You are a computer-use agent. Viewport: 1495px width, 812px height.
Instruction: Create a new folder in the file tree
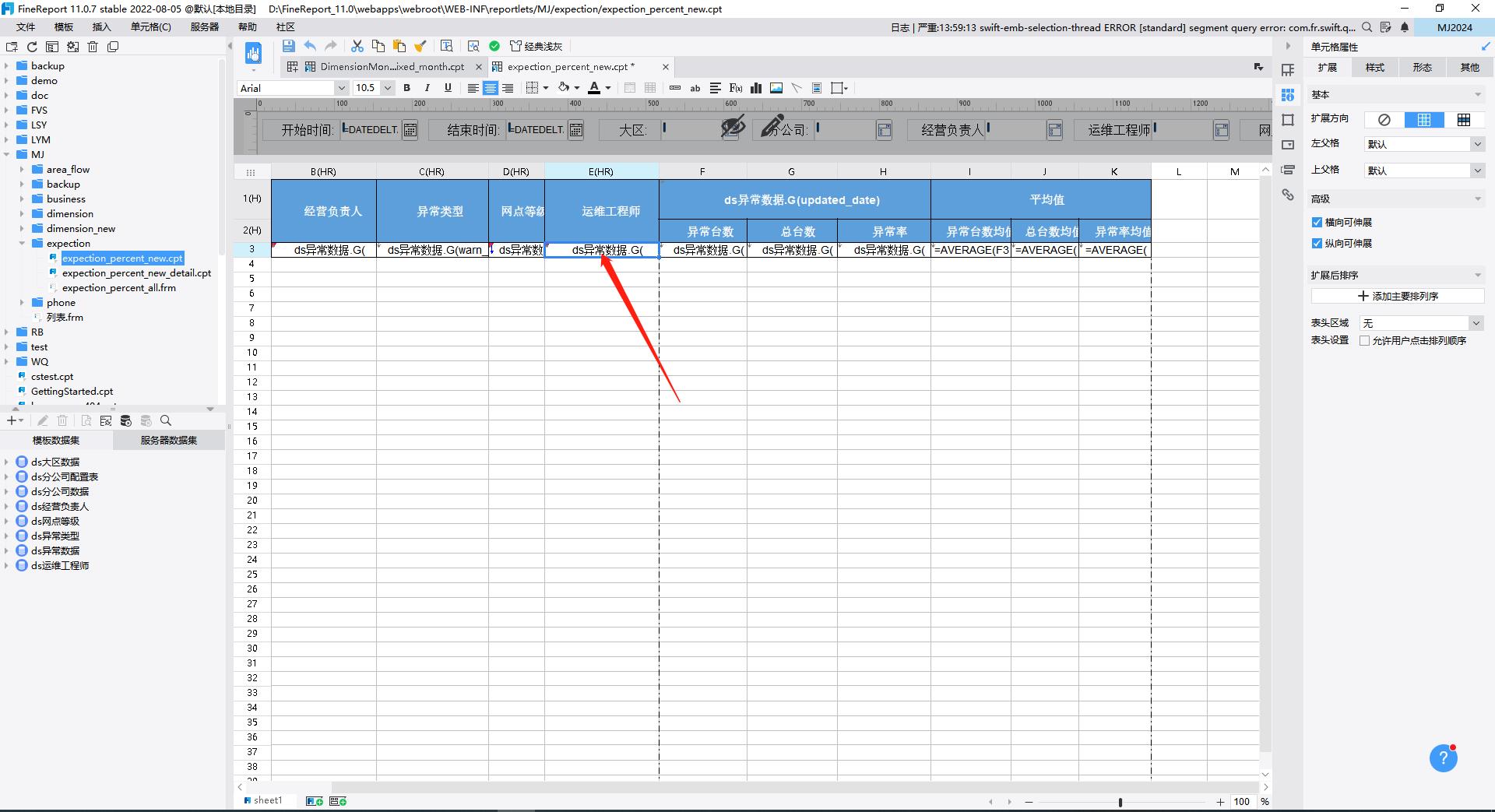pyautogui.click(x=12, y=47)
